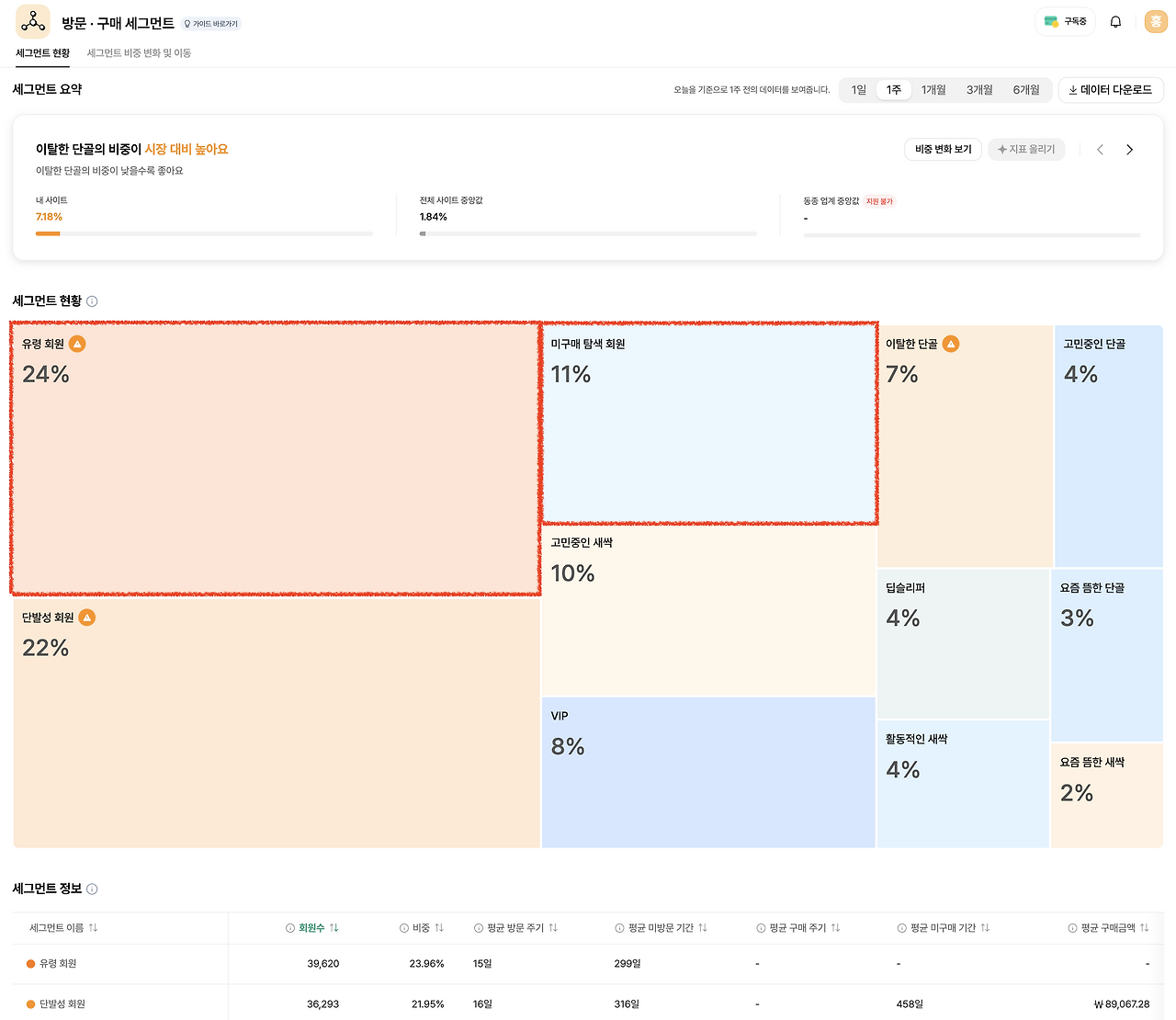Click the 비중 변화 보기 button
Image resolution: width=1176 pixels, height=1020 pixels.
pyautogui.click(x=944, y=150)
